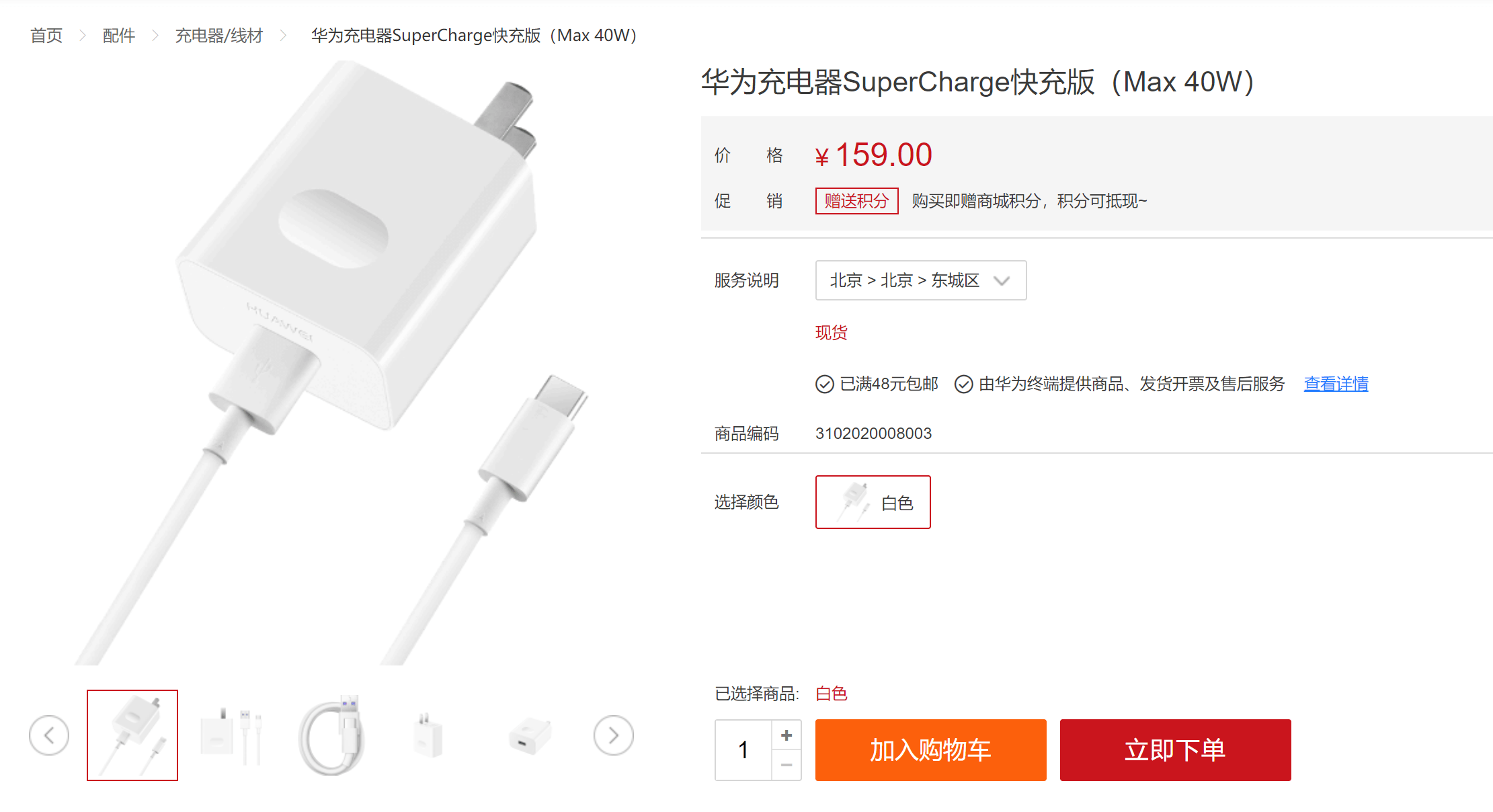
Task: Click the dropdown chevron beside 东城区
Action: coord(1002,281)
